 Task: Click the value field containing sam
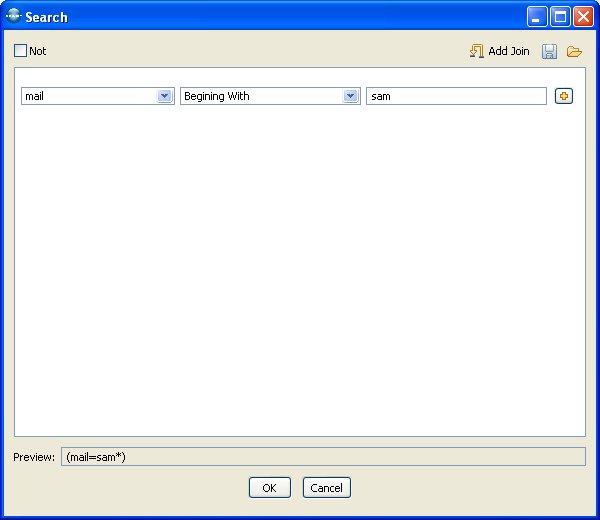pyautogui.click(x=456, y=96)
